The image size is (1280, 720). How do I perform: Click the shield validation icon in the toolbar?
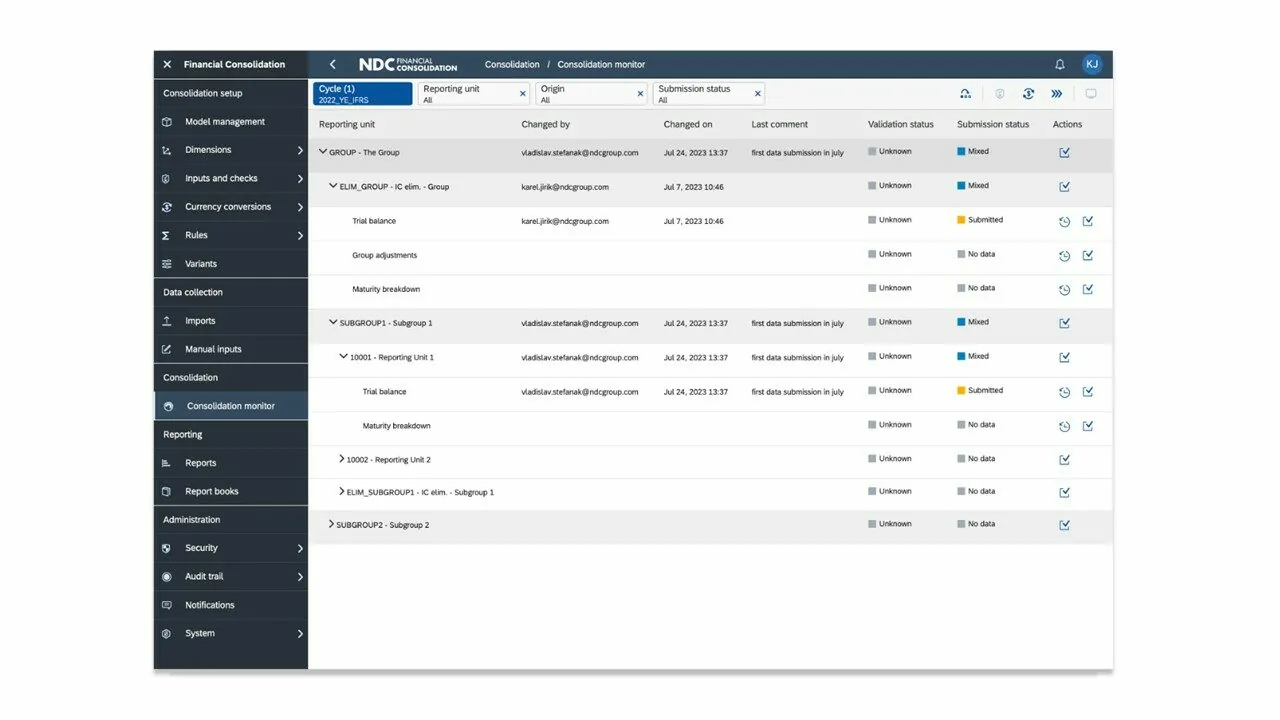point(999,93)
